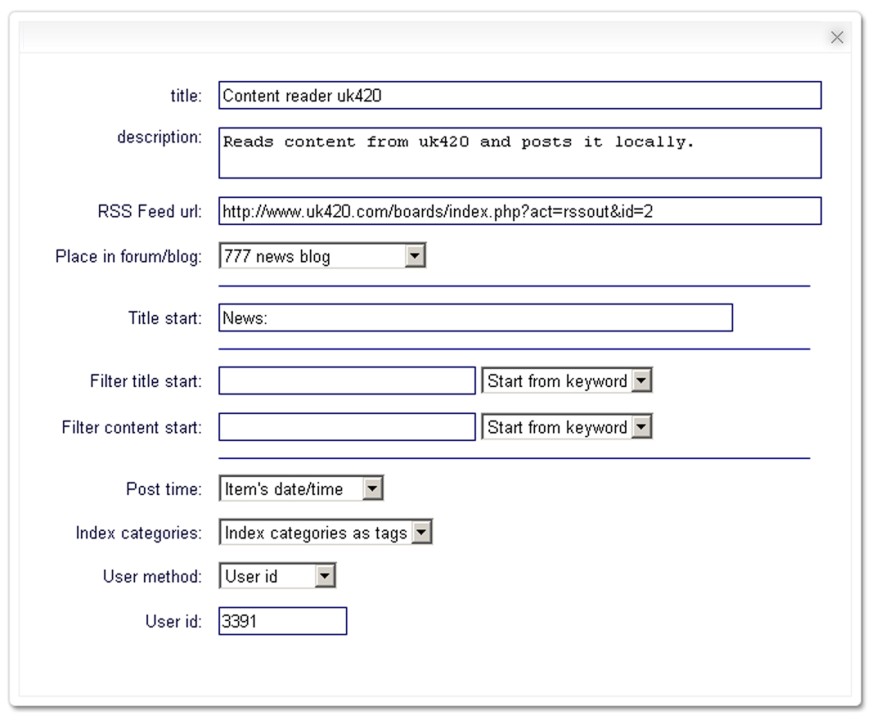
Task: Click the "Filter content start:" label
Action: (131, 427)
